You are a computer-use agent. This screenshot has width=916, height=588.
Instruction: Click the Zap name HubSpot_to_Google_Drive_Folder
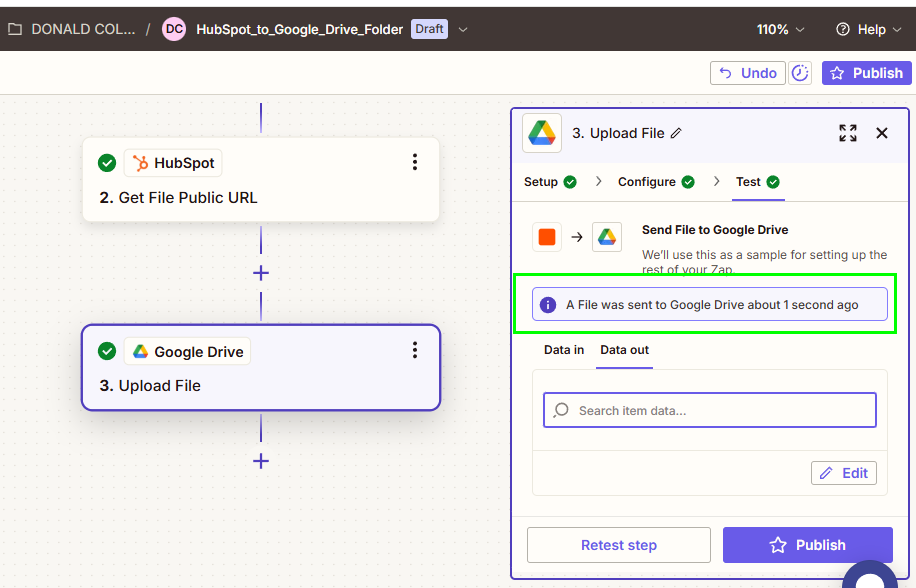click(300, 30)
